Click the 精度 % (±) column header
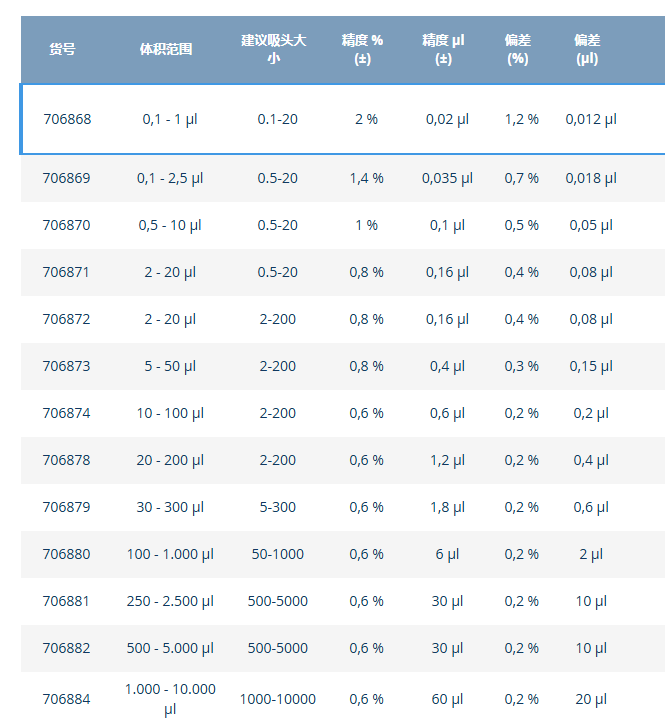Image resolution: width=665 pixels, height=727 pixels. point(362,49)
